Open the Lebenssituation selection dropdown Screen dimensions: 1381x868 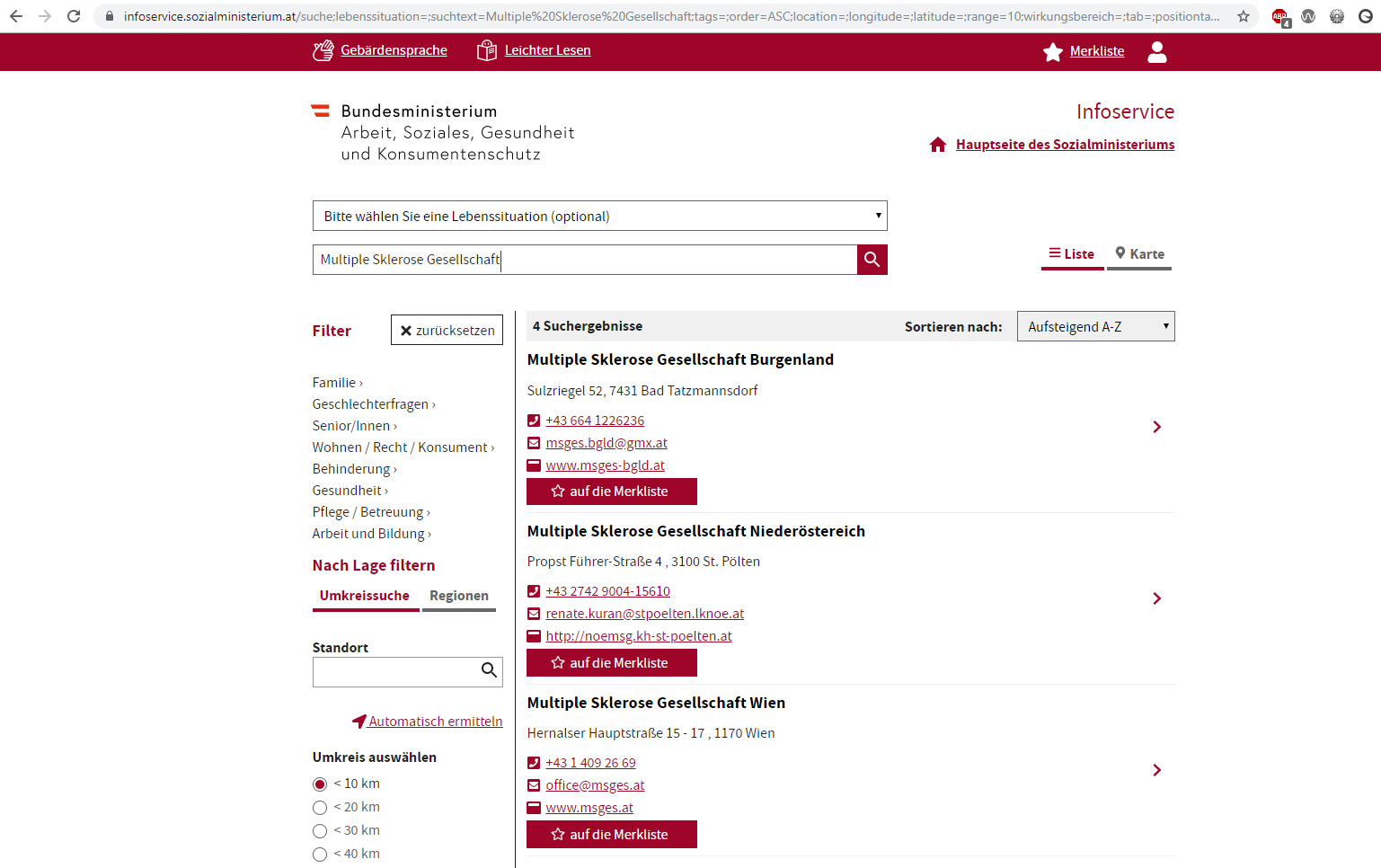[599, 216]
